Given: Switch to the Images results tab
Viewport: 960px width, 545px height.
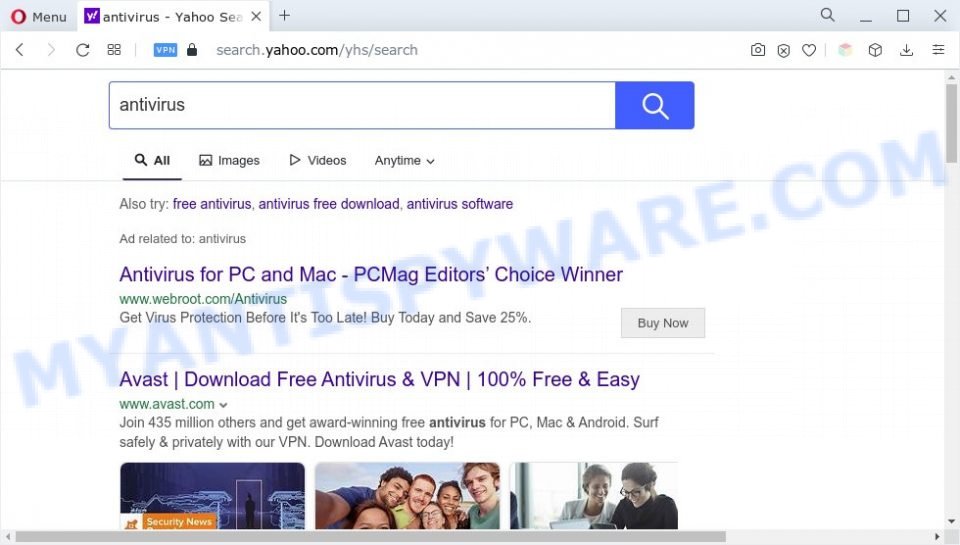Looking at the screenshot, I should tap(230, 160).
